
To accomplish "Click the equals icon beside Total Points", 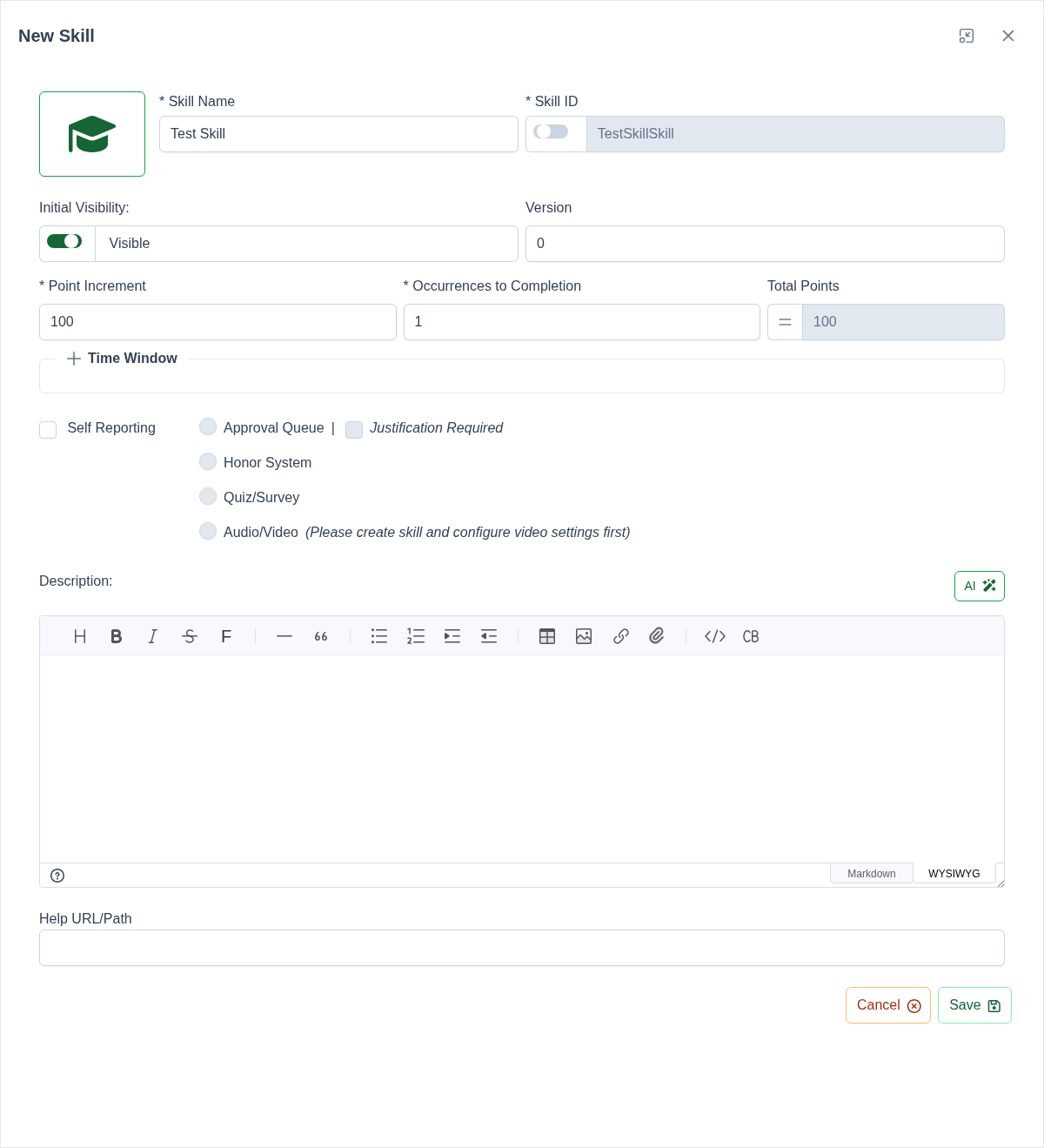I will tap(785, 322).
